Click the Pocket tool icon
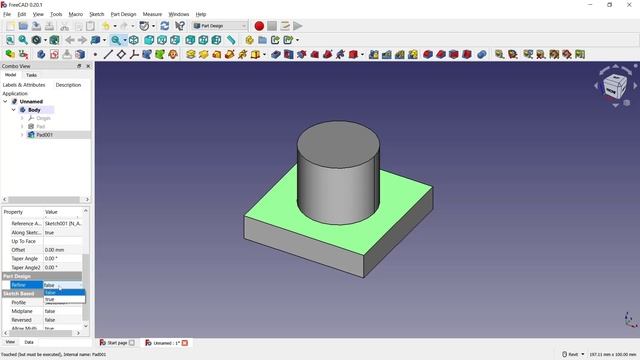This screenshot has width=640, height=360. point(276,54)
